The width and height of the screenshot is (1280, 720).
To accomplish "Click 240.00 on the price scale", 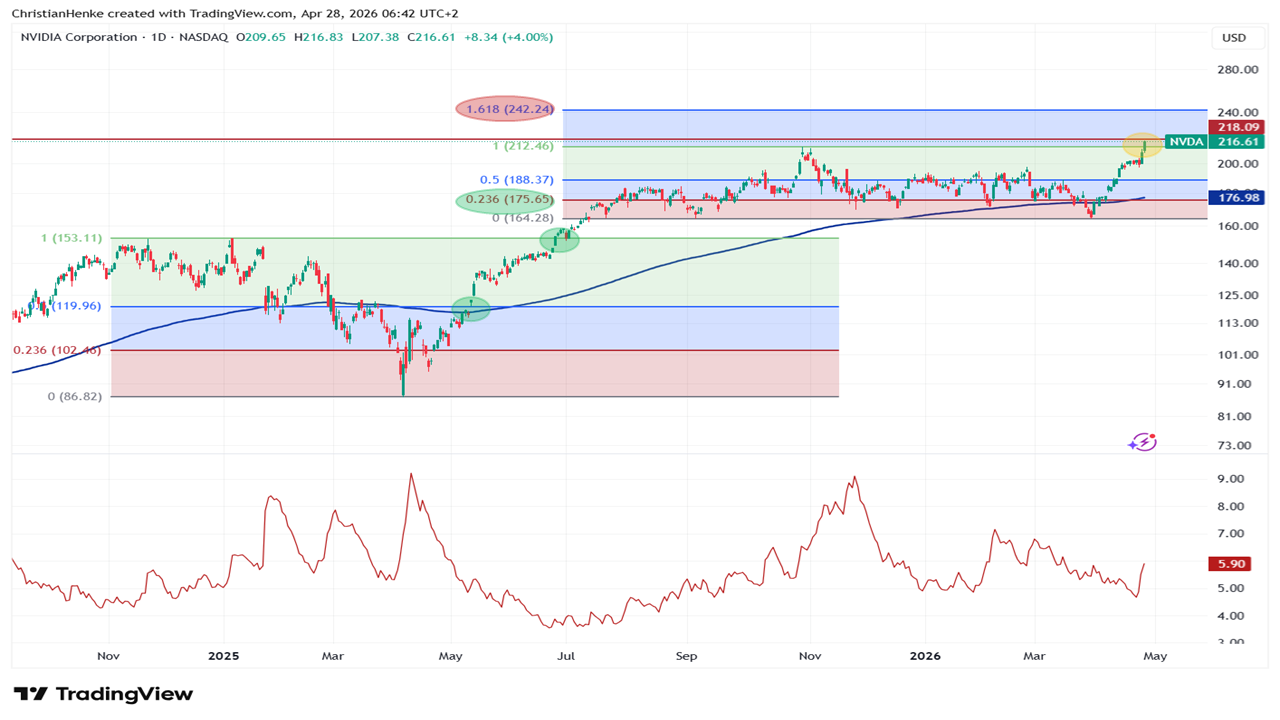I will pos(1237,113).
